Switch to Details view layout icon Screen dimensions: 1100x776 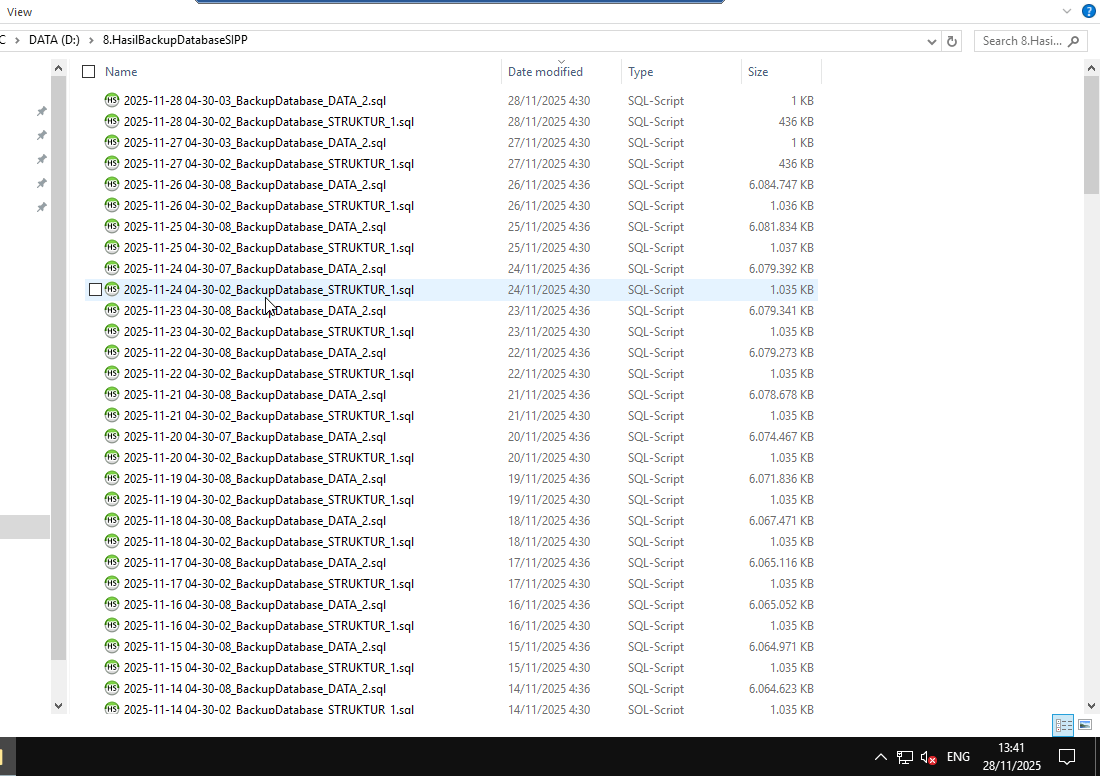click(x=1063, y=725)
